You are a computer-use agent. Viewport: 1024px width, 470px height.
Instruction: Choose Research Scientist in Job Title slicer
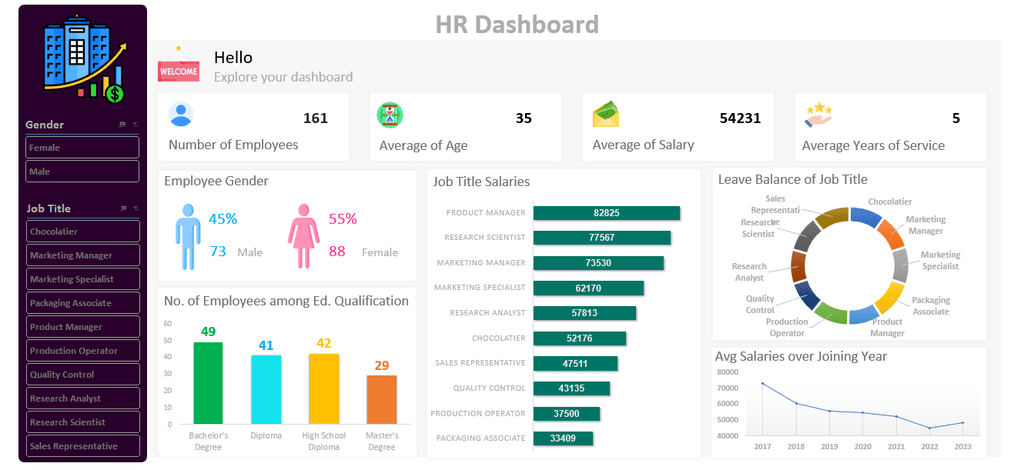83,422
